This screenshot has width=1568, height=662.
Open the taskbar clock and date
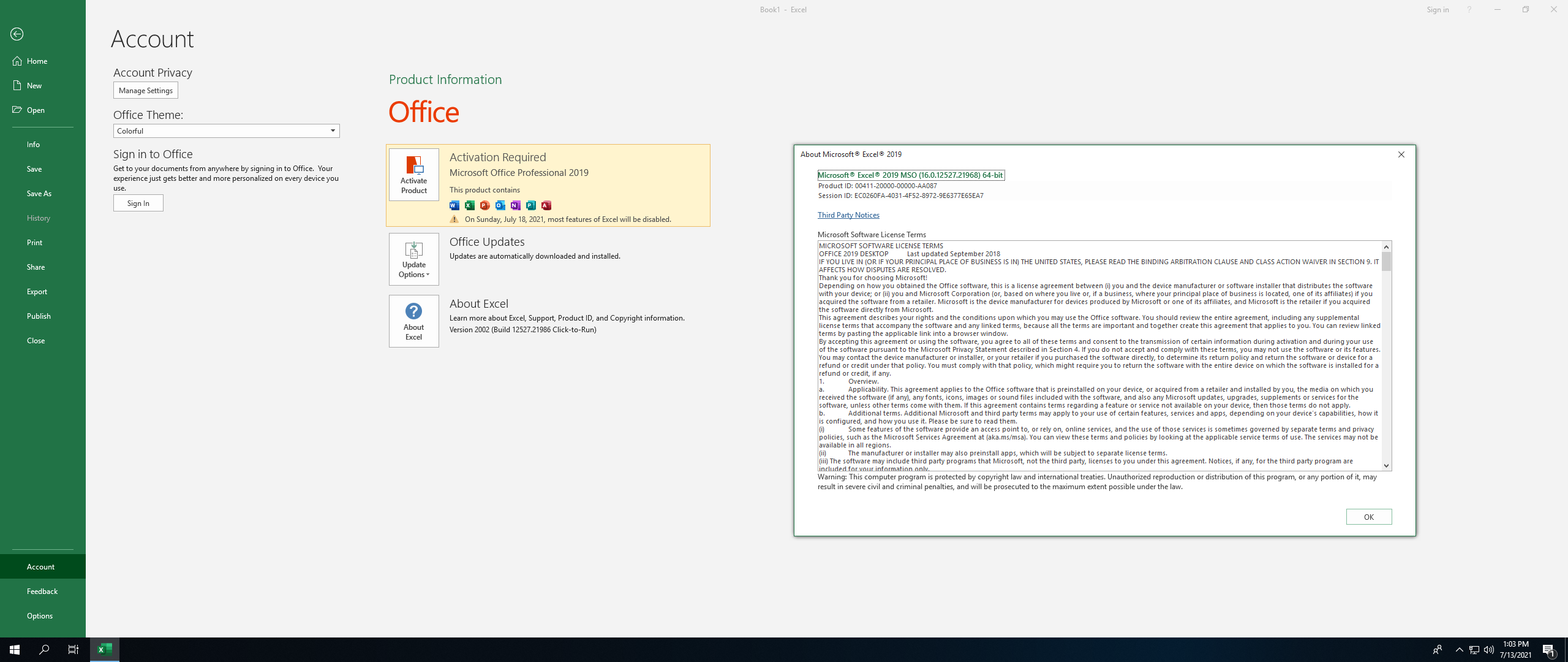pyautogui.click(x=1516, y=650)
